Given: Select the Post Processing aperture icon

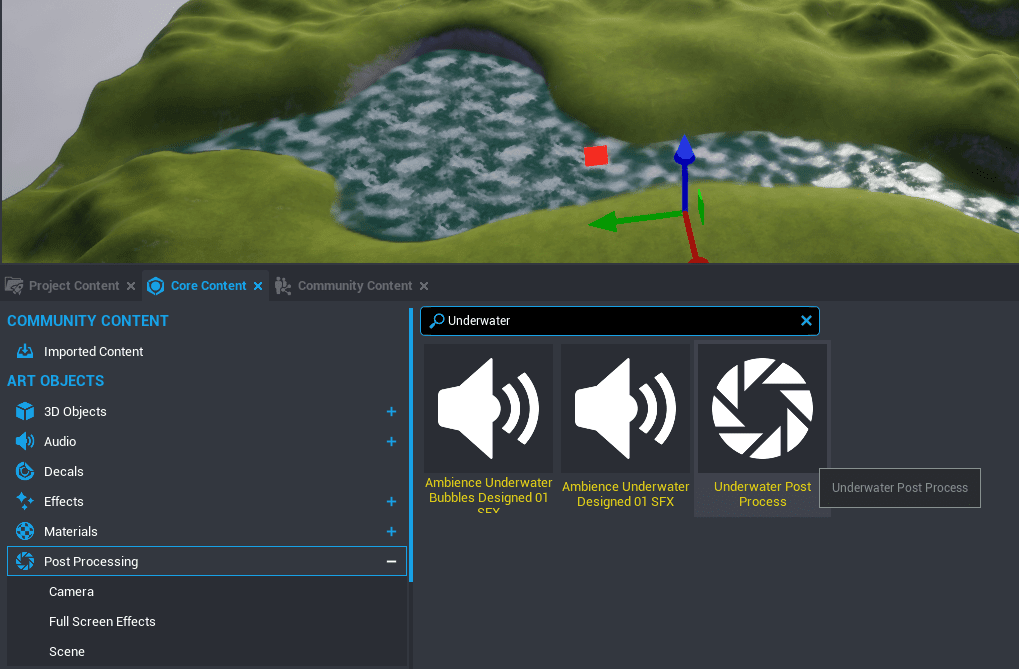Looking at the screenshot, I should coord(24,561).
